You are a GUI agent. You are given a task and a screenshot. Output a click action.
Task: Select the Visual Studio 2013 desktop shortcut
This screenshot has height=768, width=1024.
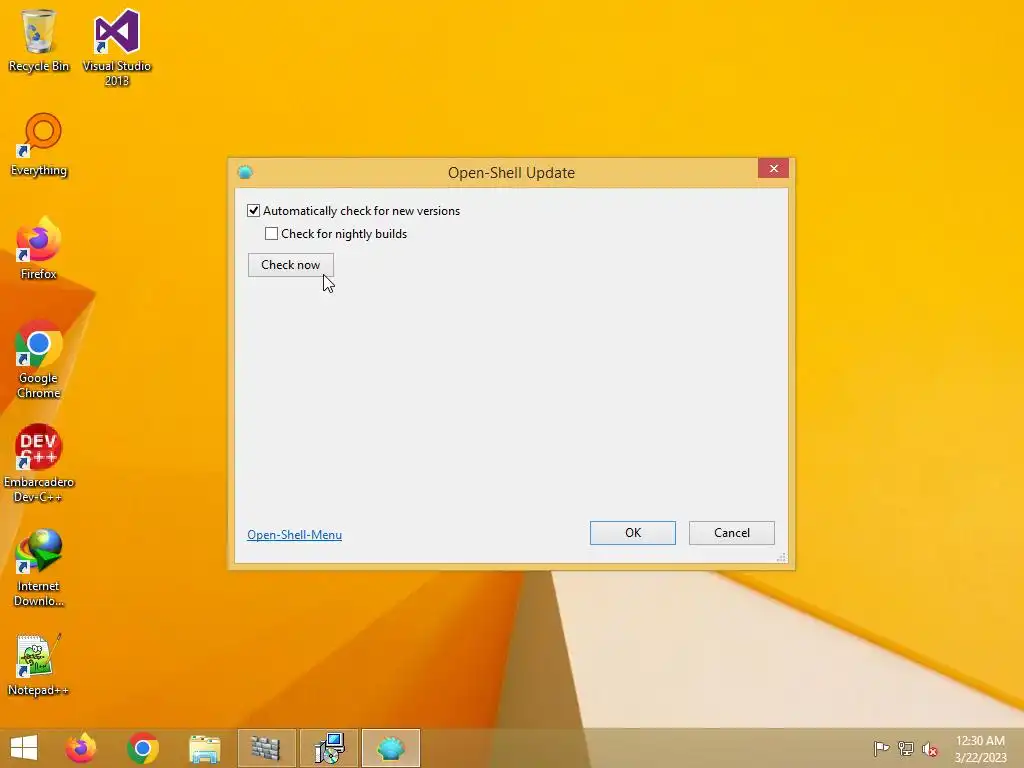117,47
